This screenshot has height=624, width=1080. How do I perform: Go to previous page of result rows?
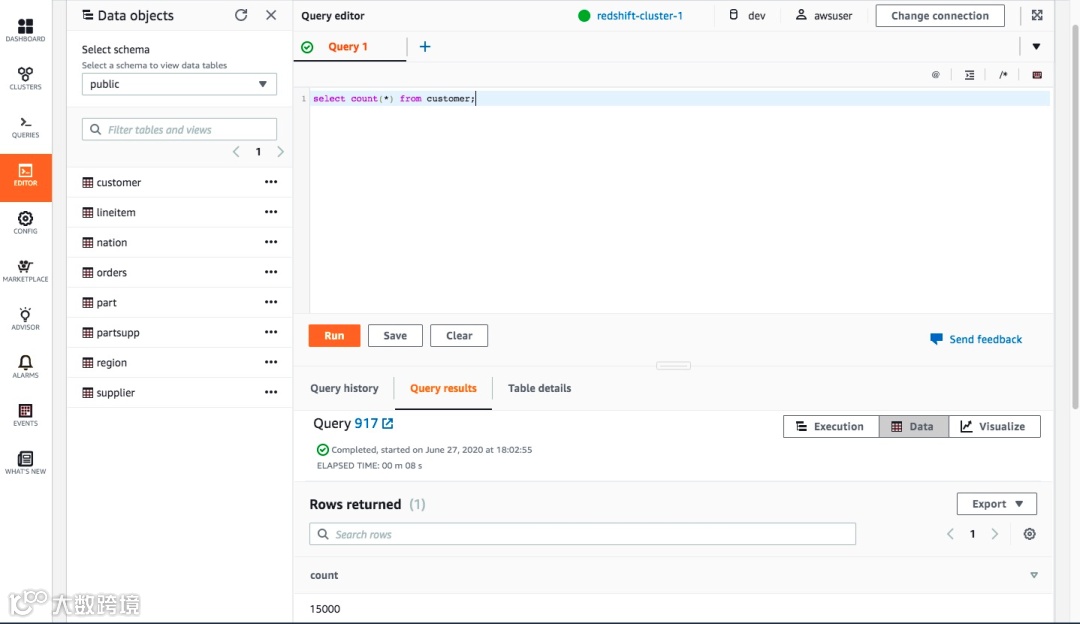pyautogui.click(x=951, y=534)
